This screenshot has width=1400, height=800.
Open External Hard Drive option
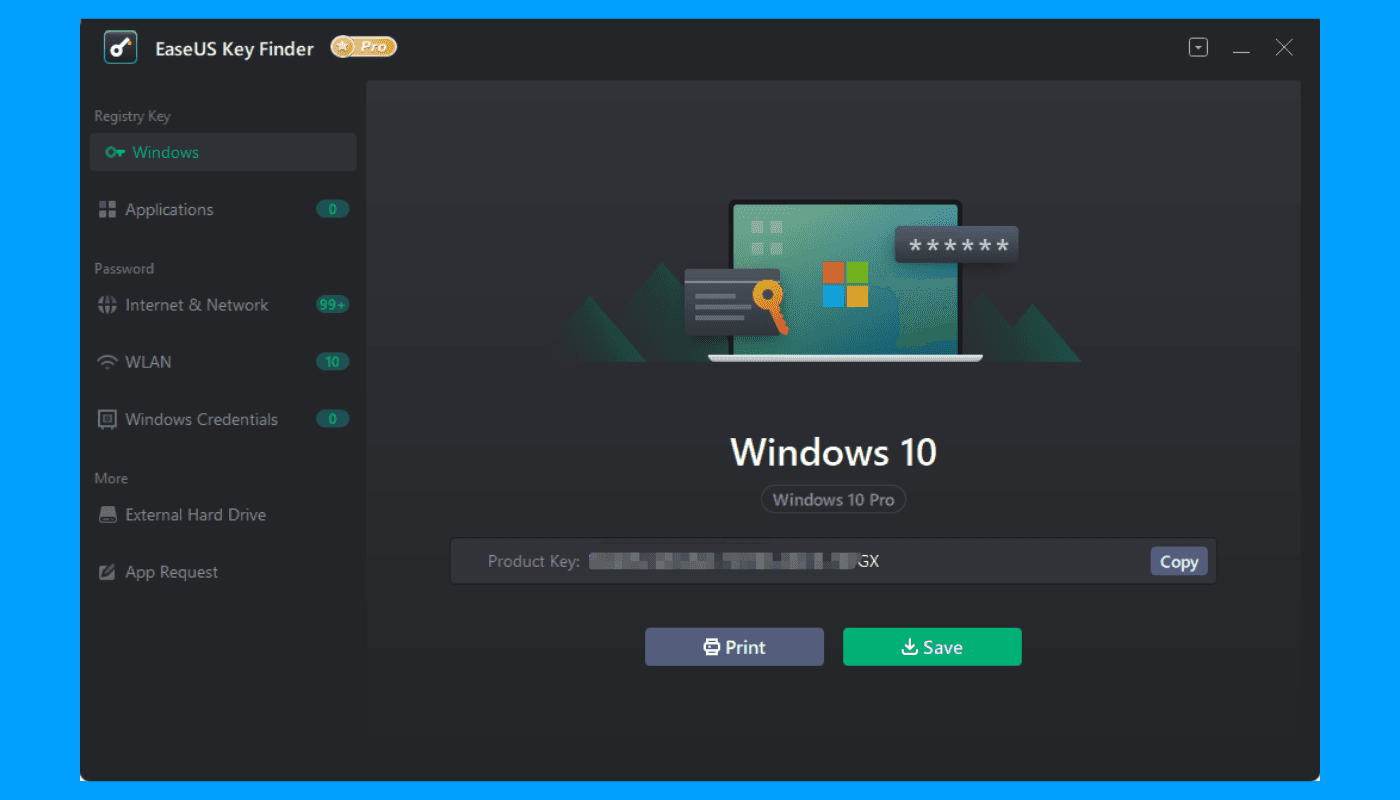(x=223, y=515)
